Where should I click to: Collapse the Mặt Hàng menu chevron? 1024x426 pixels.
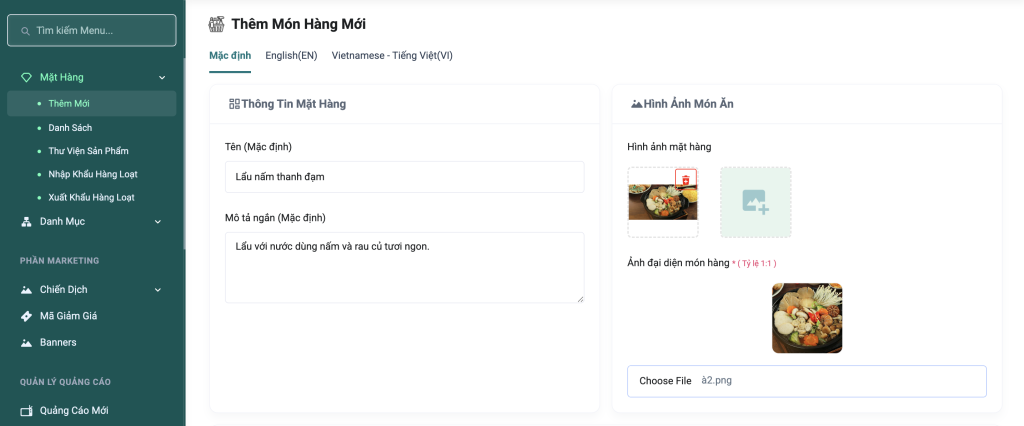click(x=161, y=77)
